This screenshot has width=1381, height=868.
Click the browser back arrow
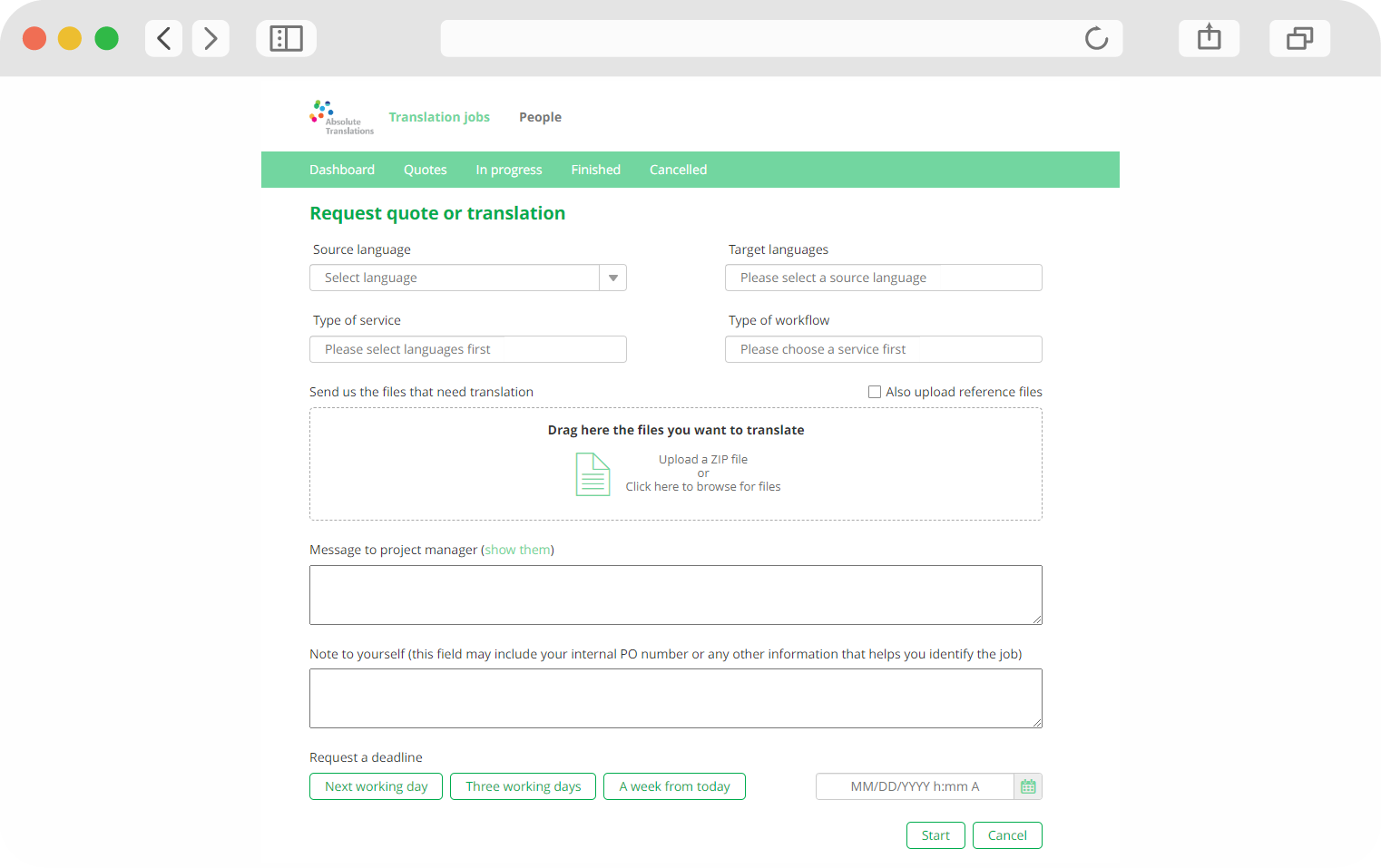[163, 38]
